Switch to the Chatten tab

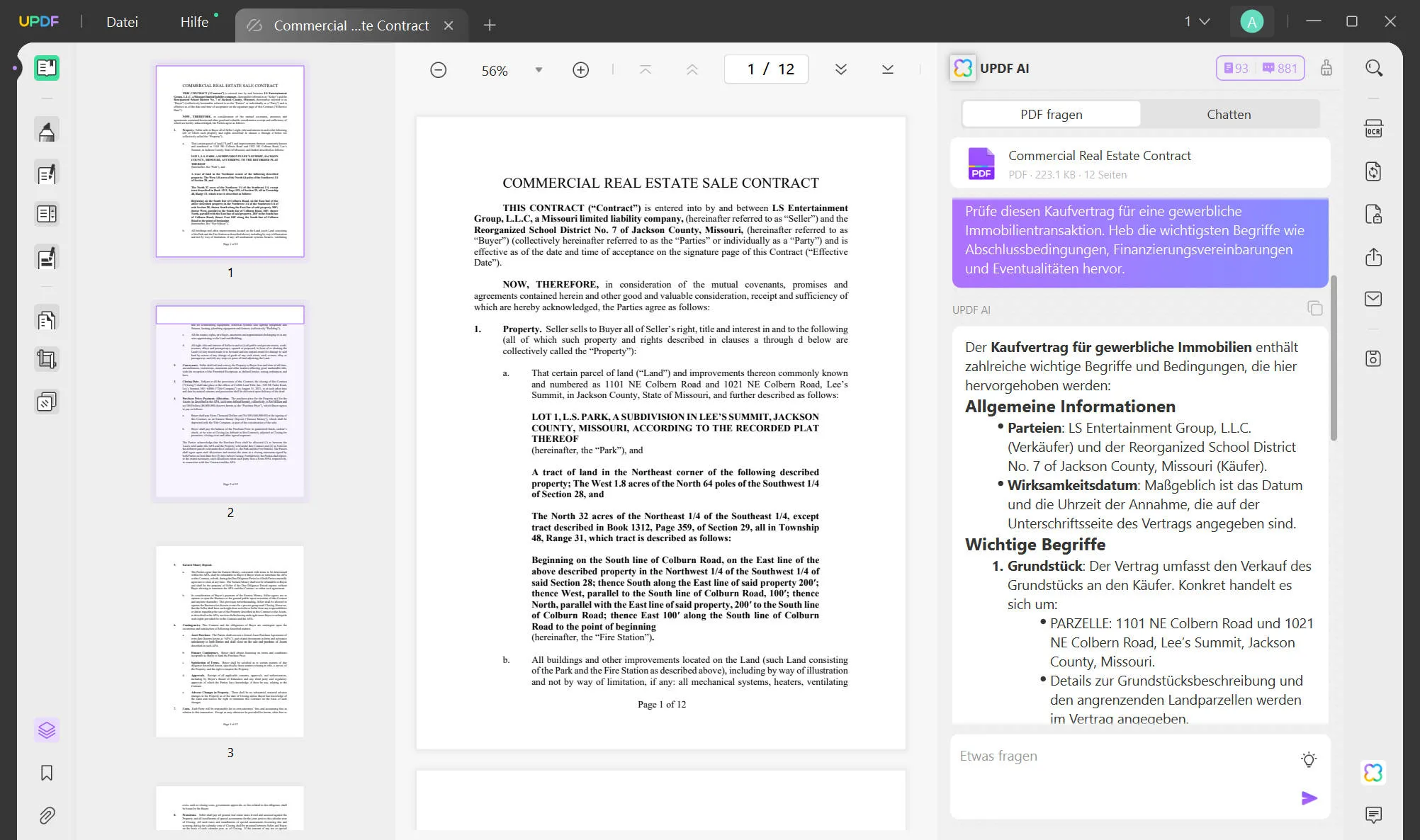[x=1229, y=115]
